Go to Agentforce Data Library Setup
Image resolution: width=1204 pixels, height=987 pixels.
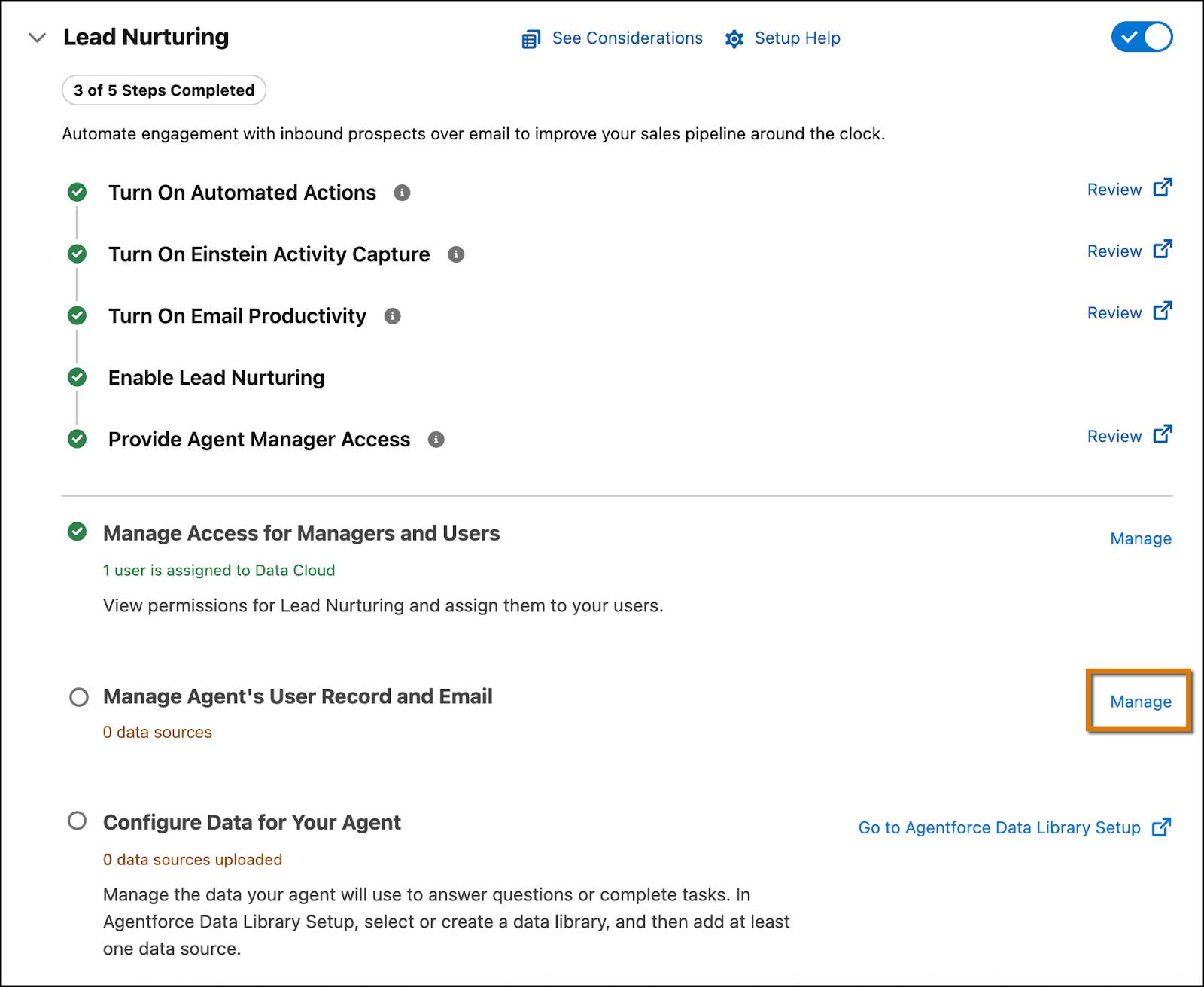point(999,827)
